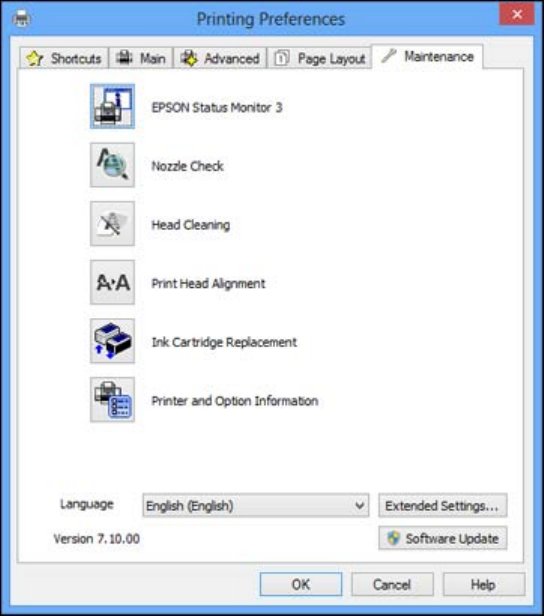Image resolution: width=544 pixels, height=616 pixels.
Task: Switch to the Main tab
Action: click(x=141, y=59)
